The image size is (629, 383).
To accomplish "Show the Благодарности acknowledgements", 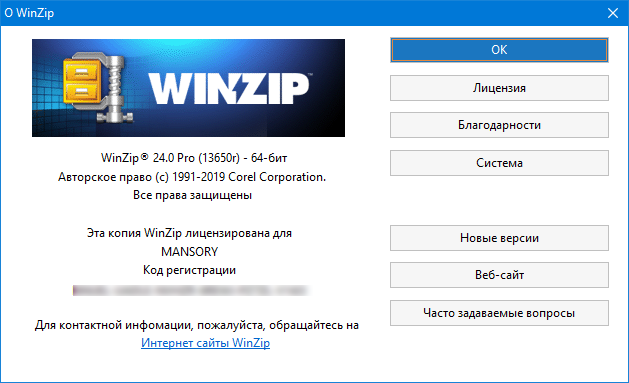I will [499, 125].
